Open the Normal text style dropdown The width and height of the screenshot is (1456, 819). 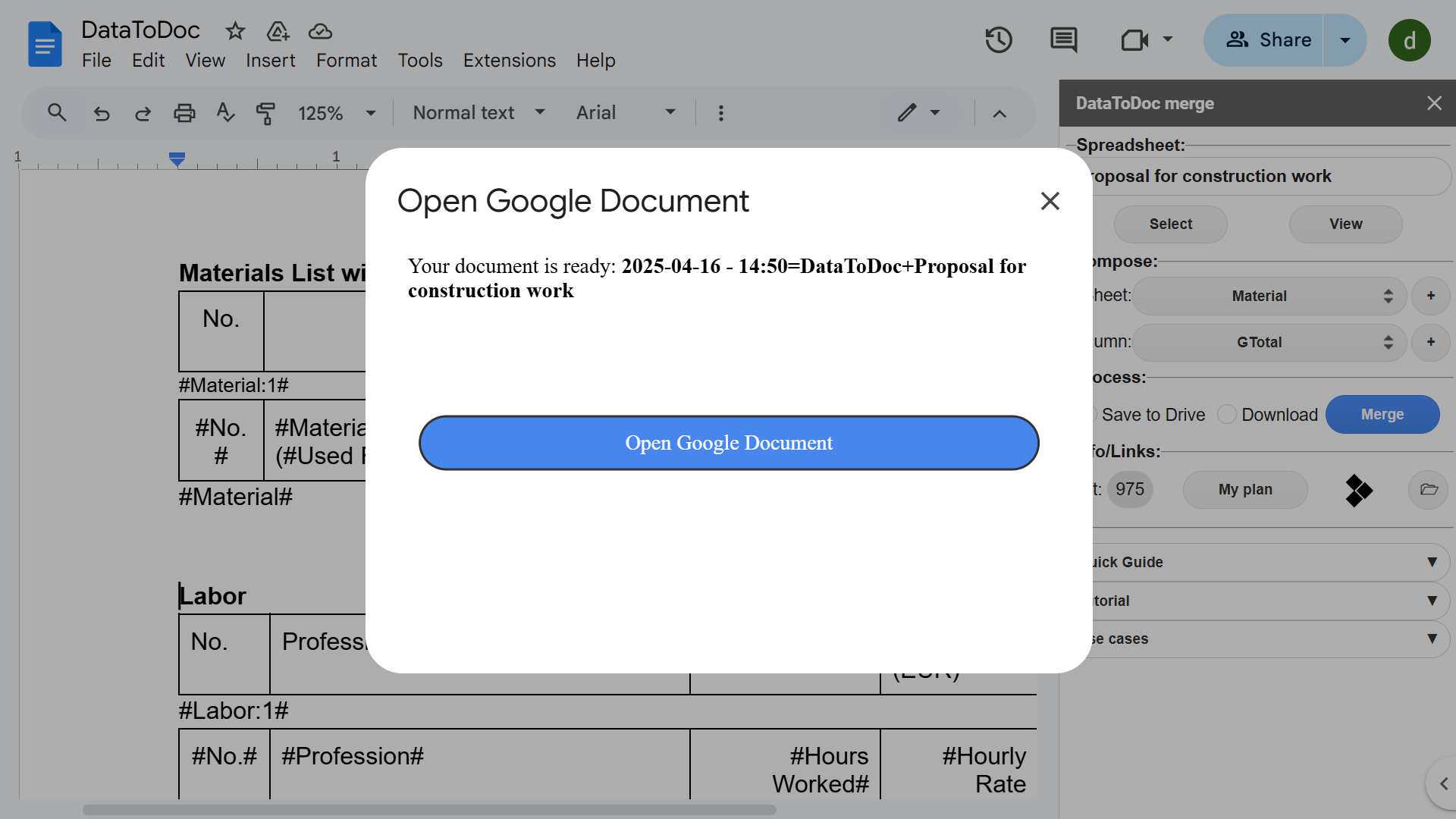pos(479,113)
